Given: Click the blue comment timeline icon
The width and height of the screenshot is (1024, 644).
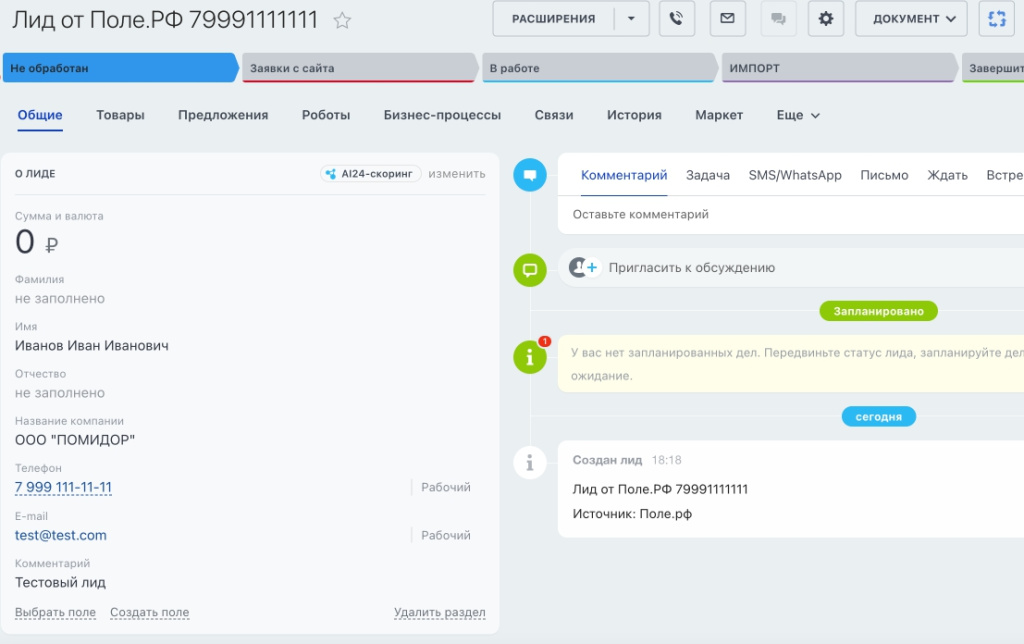Looking at the screenshot, I should [x=529, y=175].
